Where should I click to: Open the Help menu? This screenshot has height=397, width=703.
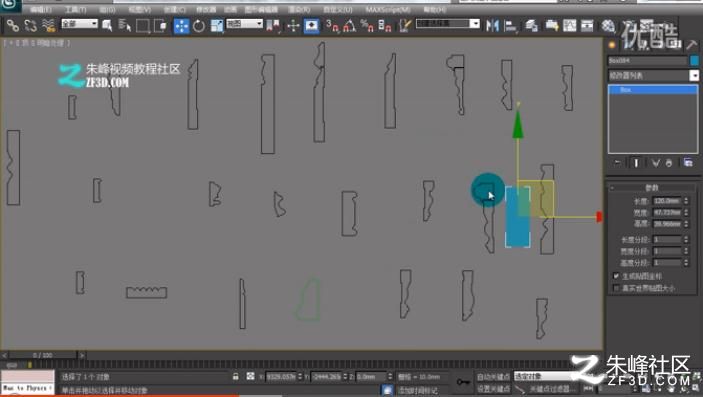point(434,9)
